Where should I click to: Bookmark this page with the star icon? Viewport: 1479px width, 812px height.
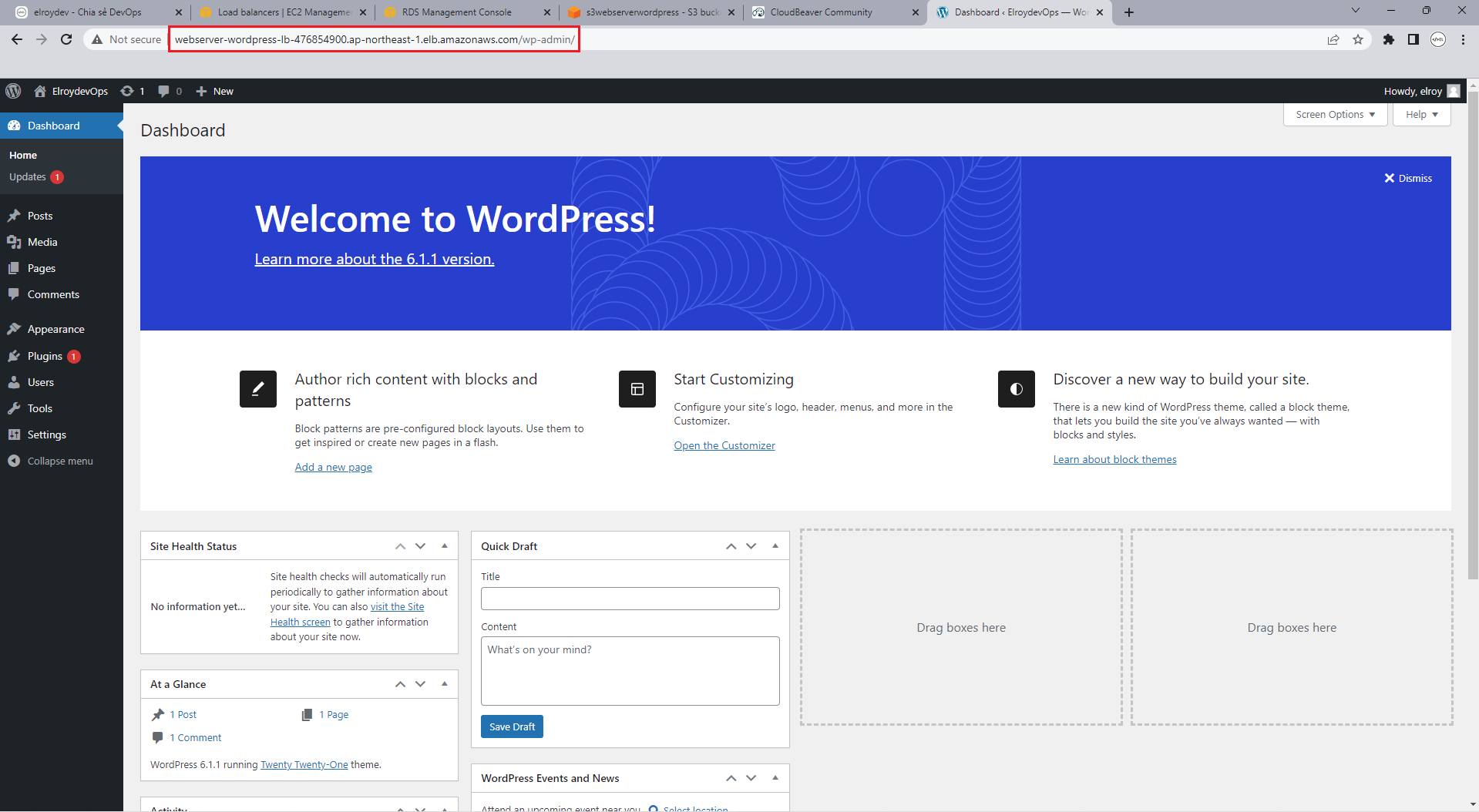click(1358, 39)
